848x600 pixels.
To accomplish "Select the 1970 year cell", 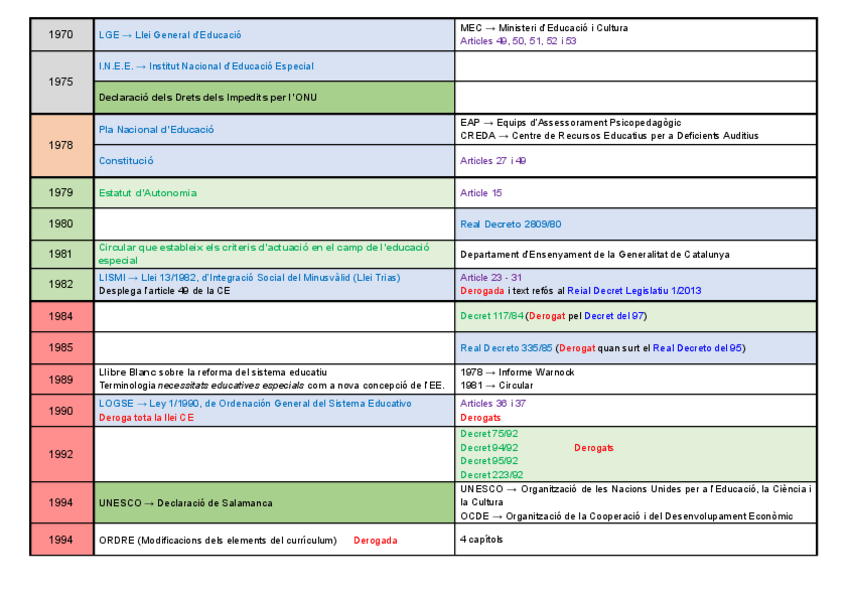I will click(x=62, y=33).
